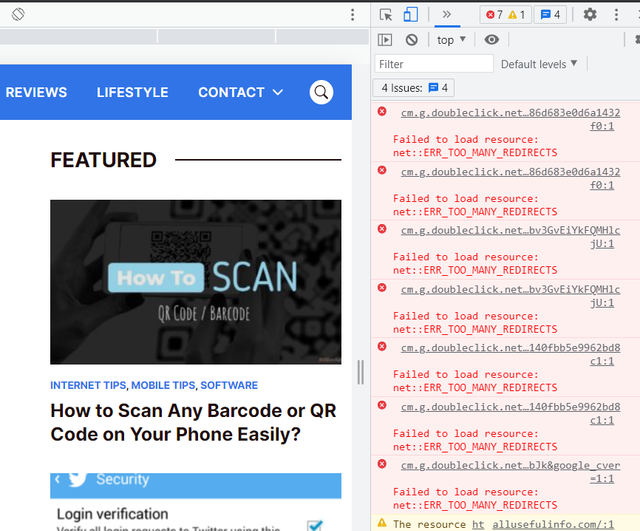The width and height of the screenshot is (640, 531).
Task: Open the MOBILE TIPS category link
Action: click(x=163, y=385)
